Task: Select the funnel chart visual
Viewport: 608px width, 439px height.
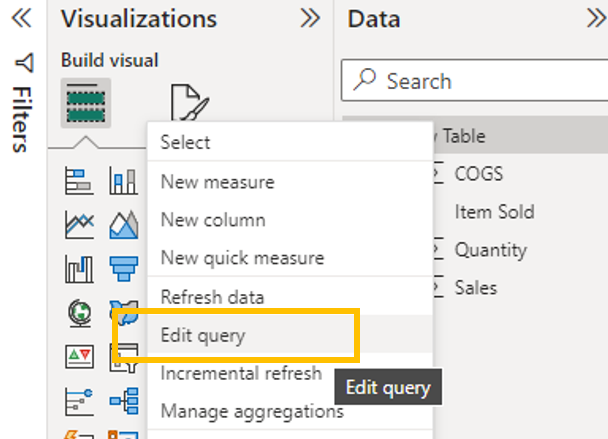Action: click(123, 268)
